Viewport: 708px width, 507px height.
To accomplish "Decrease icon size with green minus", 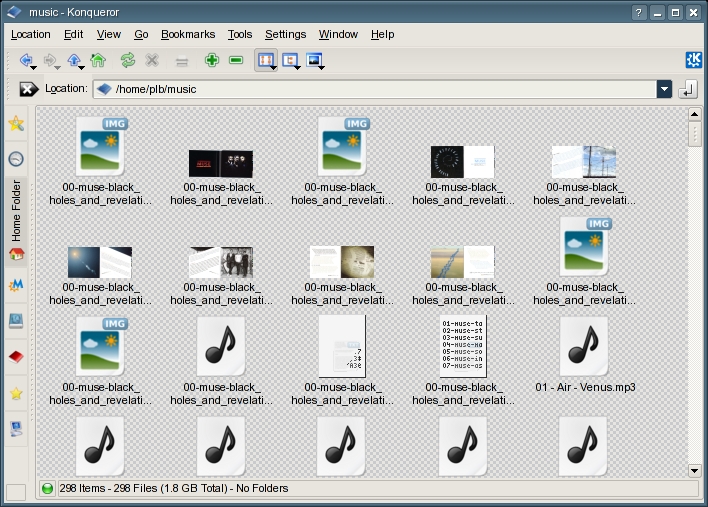I will tap(236, 60).
